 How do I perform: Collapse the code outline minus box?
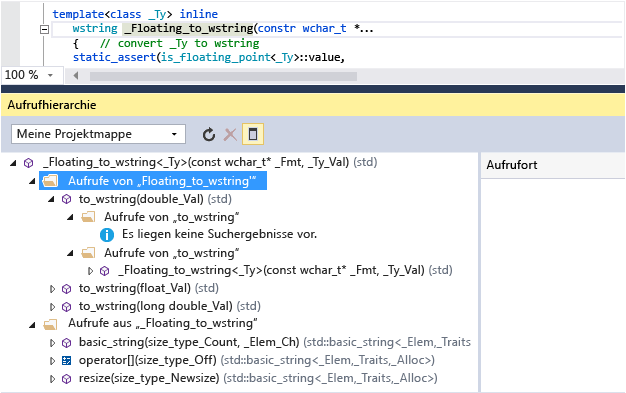[x=44, y=29]
